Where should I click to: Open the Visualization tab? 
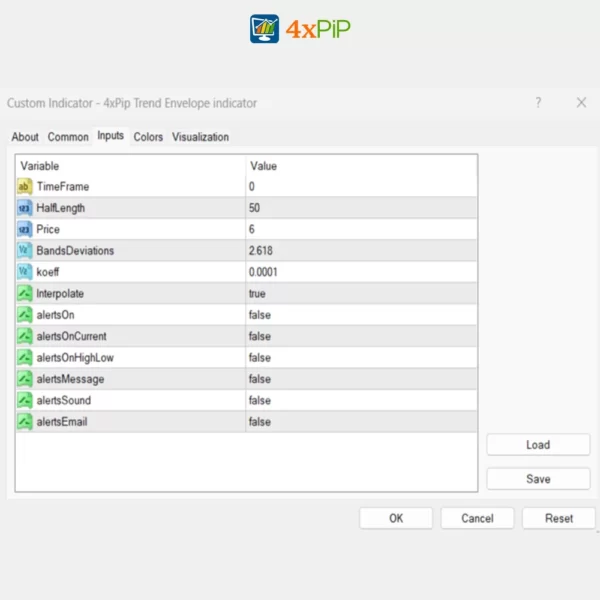200,137
